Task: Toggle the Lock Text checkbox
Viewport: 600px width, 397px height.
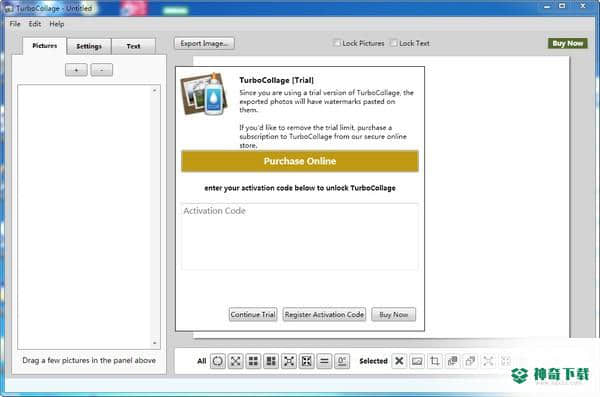Action: tap(393, 43)
